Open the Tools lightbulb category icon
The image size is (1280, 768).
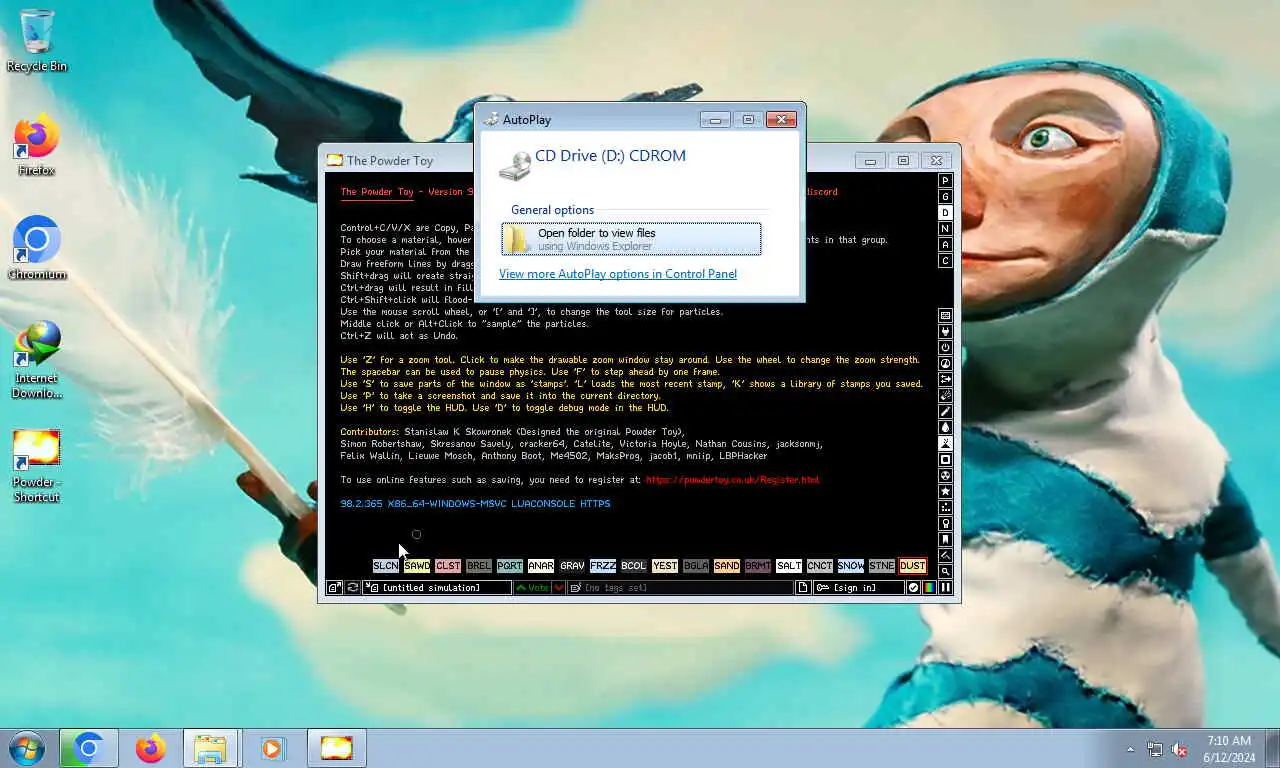[x=945, y=523]
